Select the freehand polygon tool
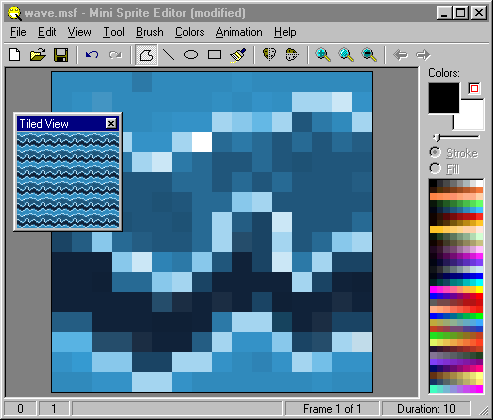493x420 pixels. tap(146, 55)
